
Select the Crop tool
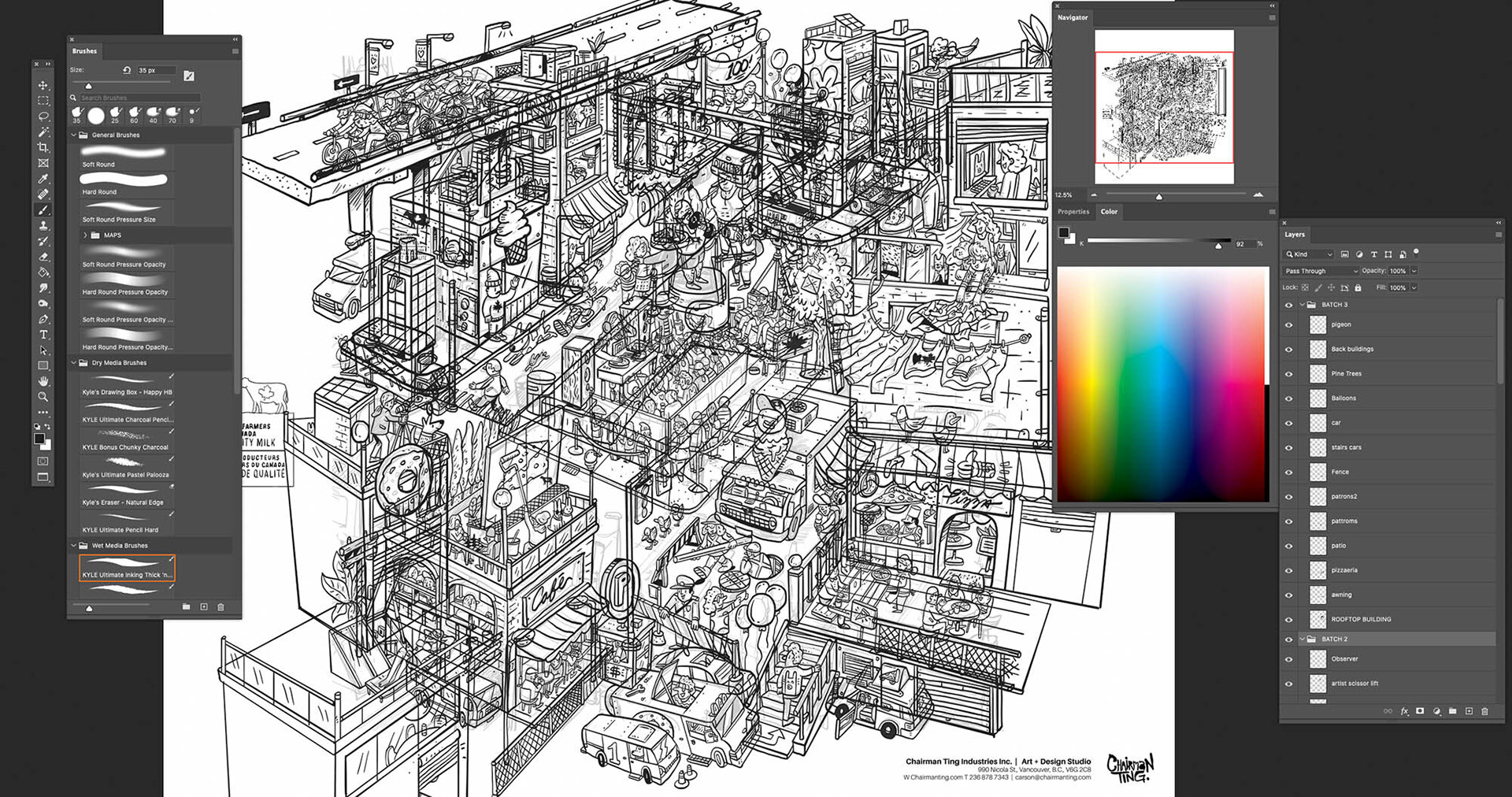(x=43, y=147)
